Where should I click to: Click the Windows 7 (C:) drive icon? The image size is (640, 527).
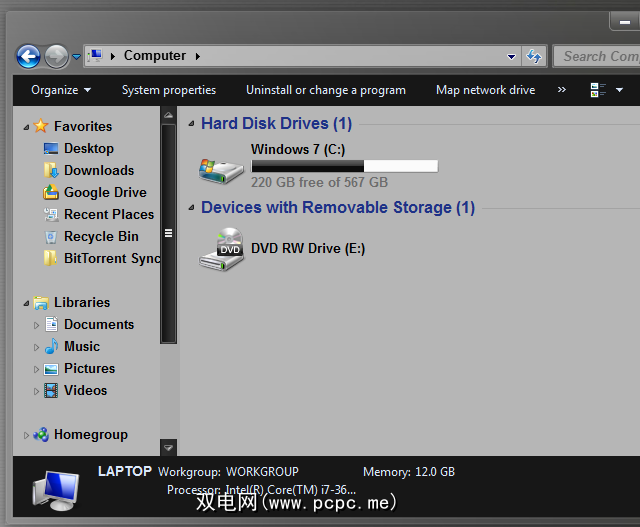pos(221,171)
